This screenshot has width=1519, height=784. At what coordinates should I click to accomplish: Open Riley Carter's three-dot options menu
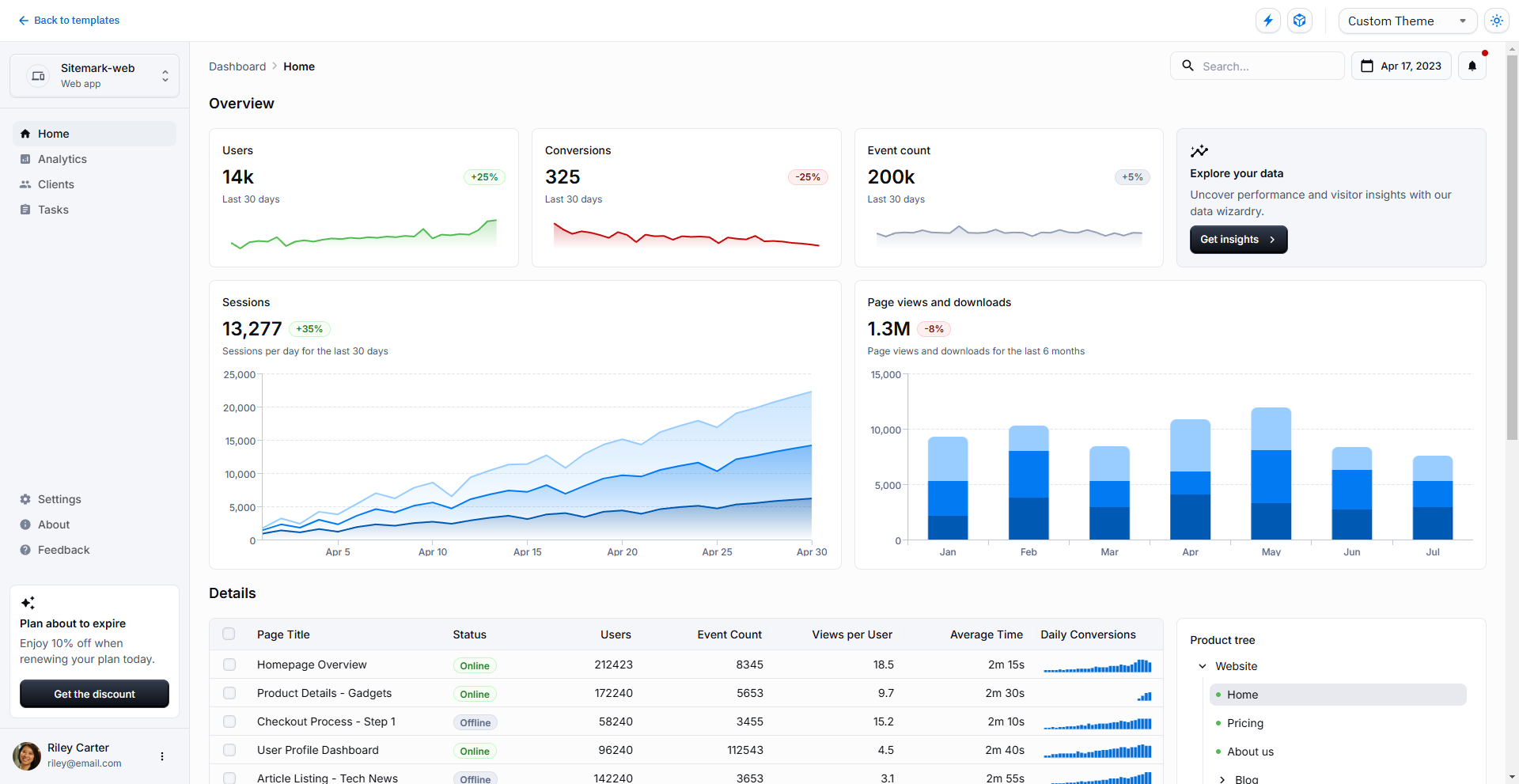click(162, 756)
